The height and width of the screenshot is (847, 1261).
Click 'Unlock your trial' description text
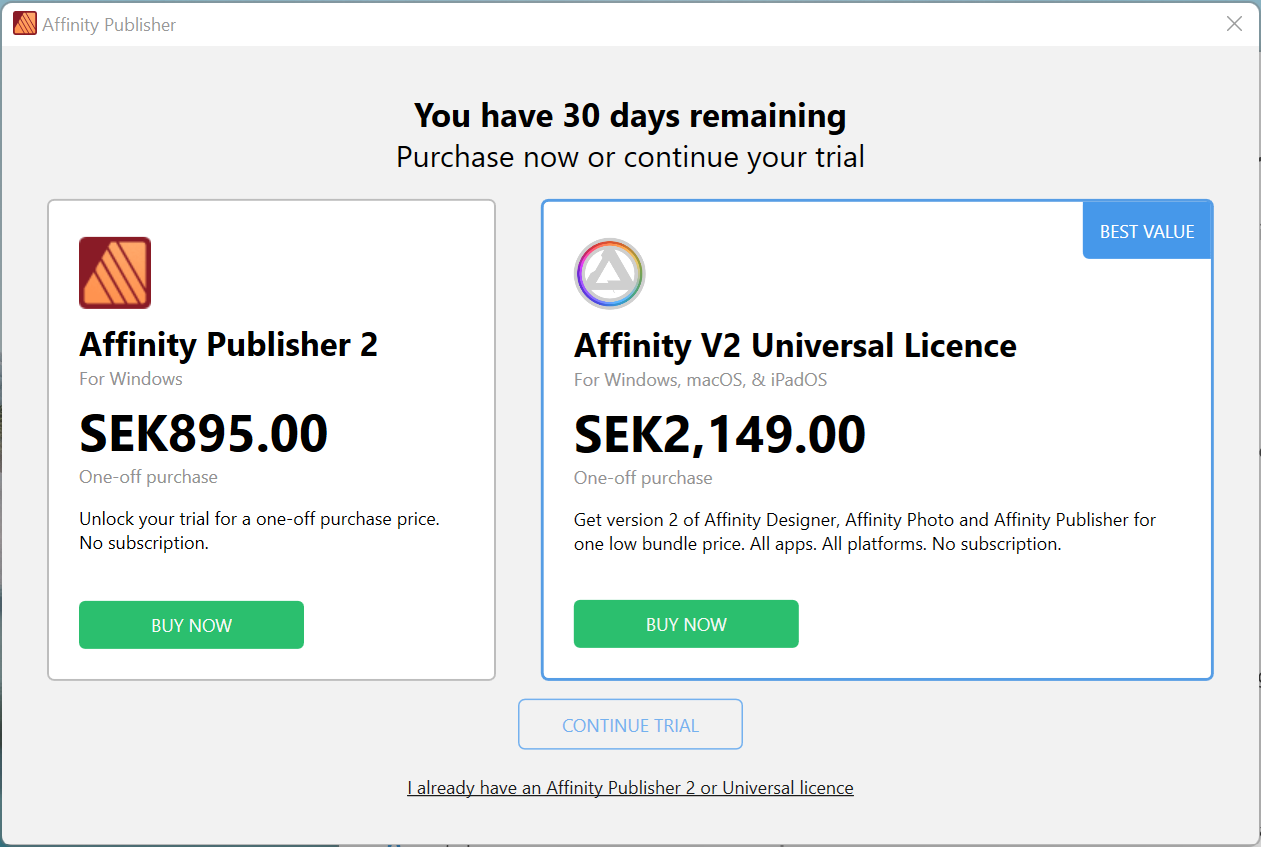tap(260, 531)
